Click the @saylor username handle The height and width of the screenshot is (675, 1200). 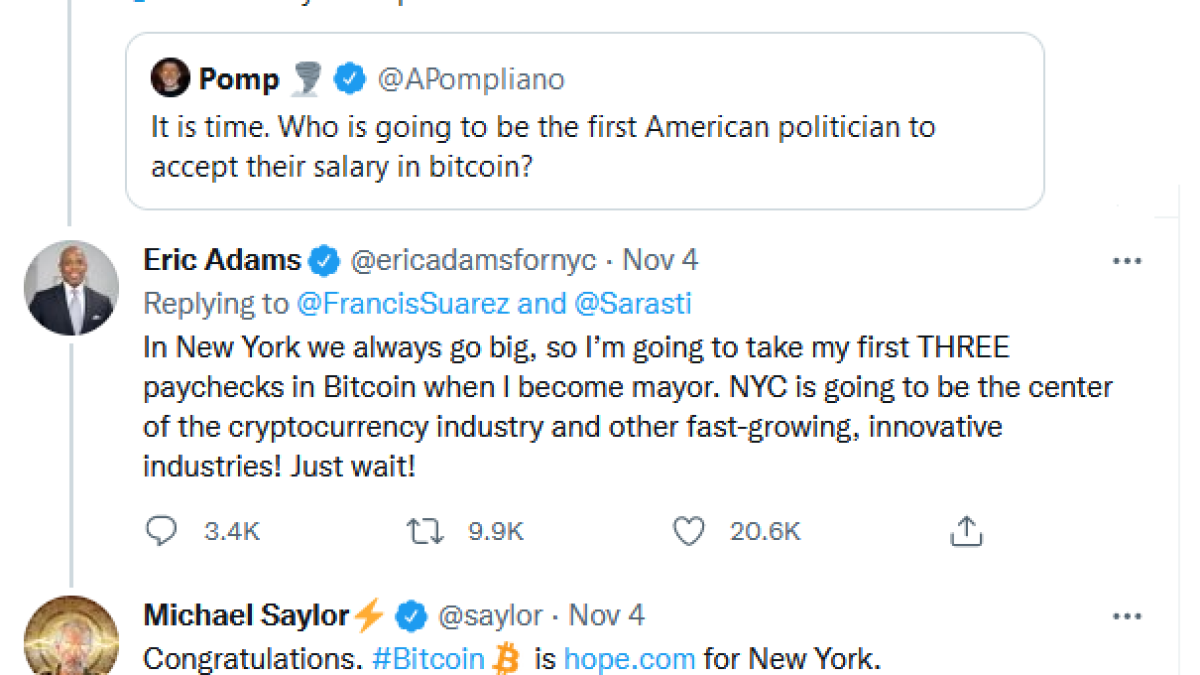click(x=490, y=616)
